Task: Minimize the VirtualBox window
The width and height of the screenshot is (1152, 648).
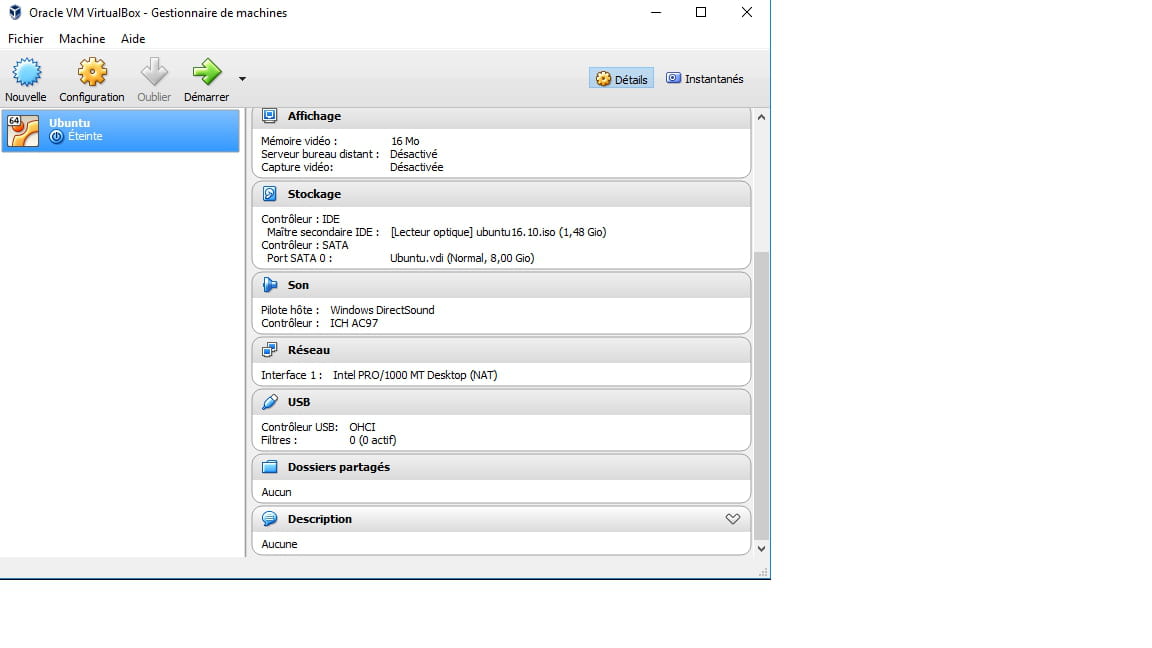Action: (x=656, y=12)
